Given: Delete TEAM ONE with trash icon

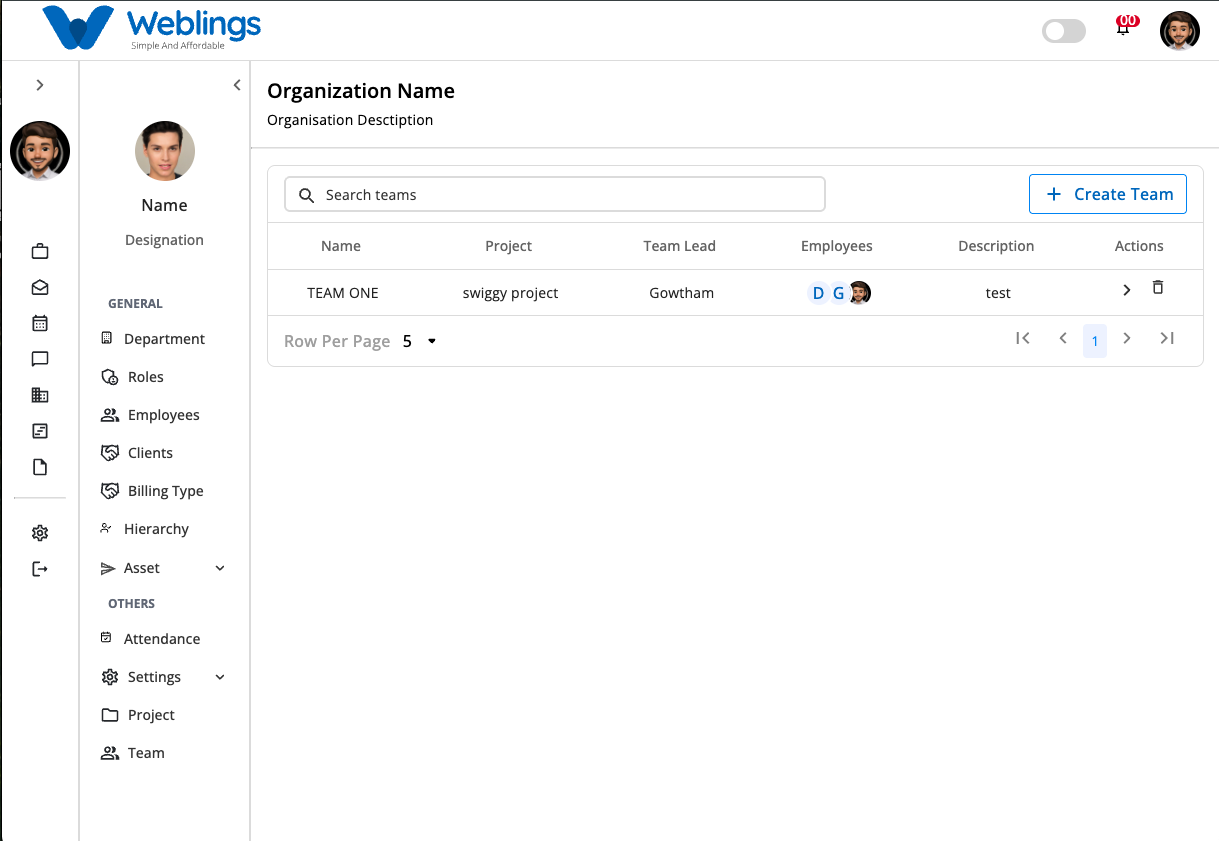Looking at the screenshot, I should click(1158, 288).
